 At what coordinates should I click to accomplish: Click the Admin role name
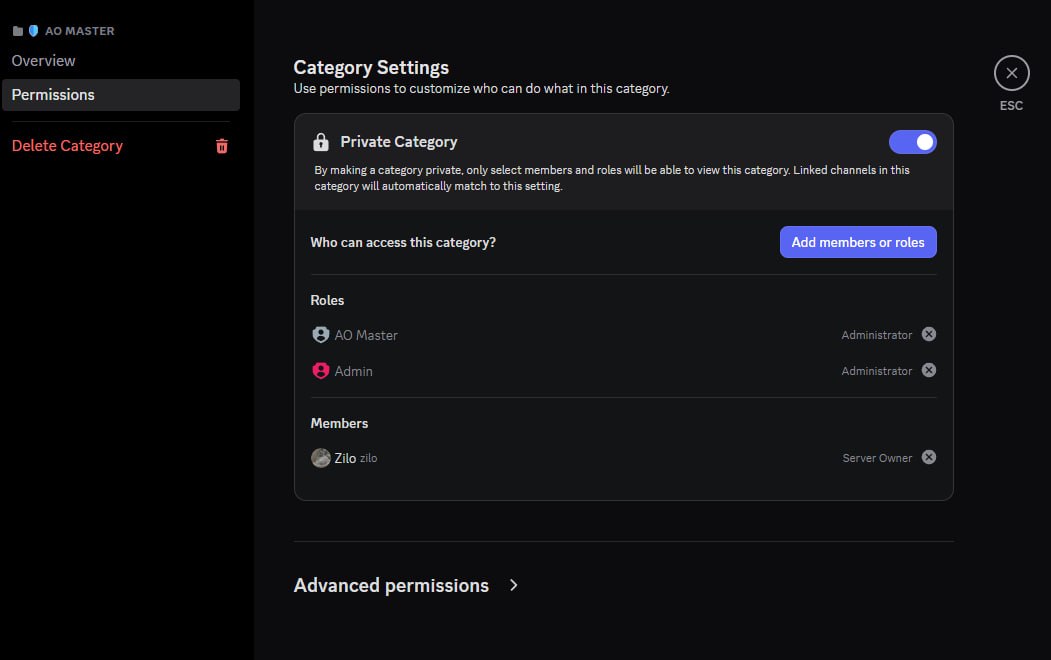coord(353,371)
